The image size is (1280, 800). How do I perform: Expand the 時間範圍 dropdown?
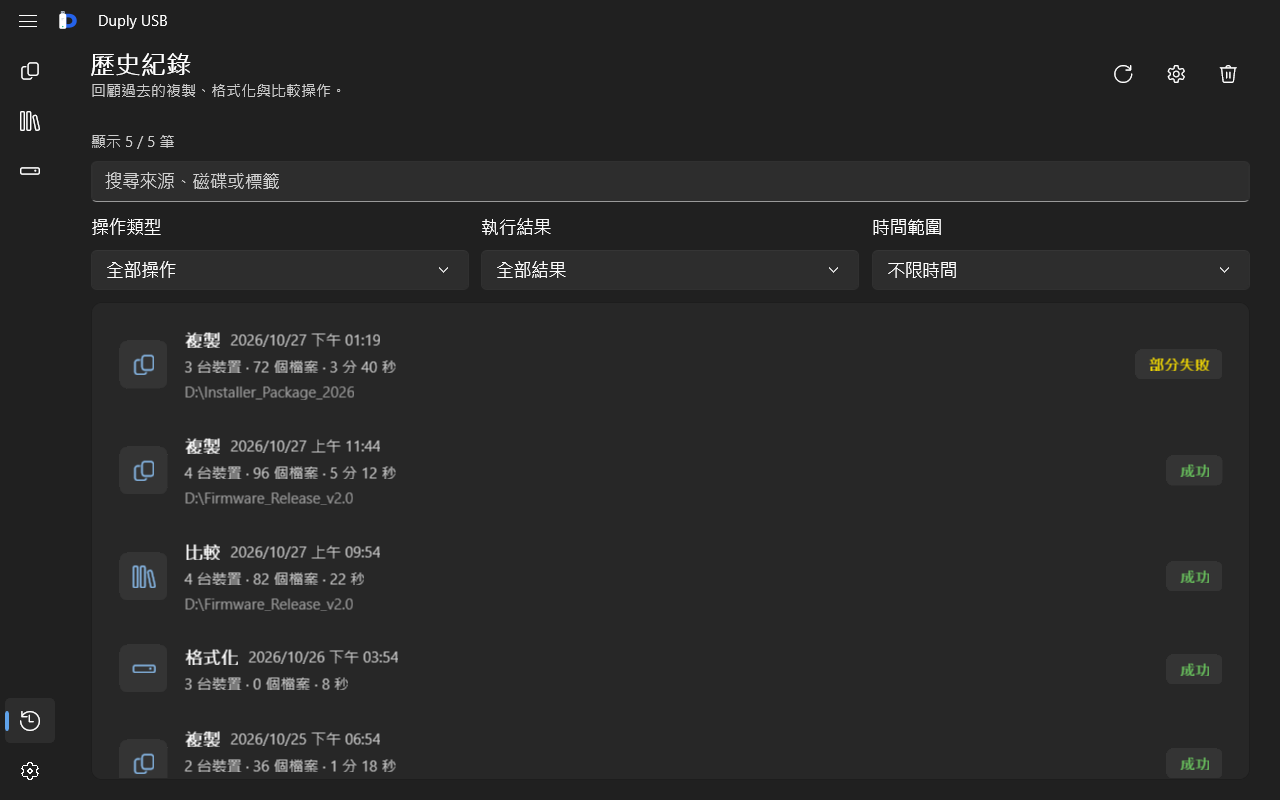pos(1061,270)
